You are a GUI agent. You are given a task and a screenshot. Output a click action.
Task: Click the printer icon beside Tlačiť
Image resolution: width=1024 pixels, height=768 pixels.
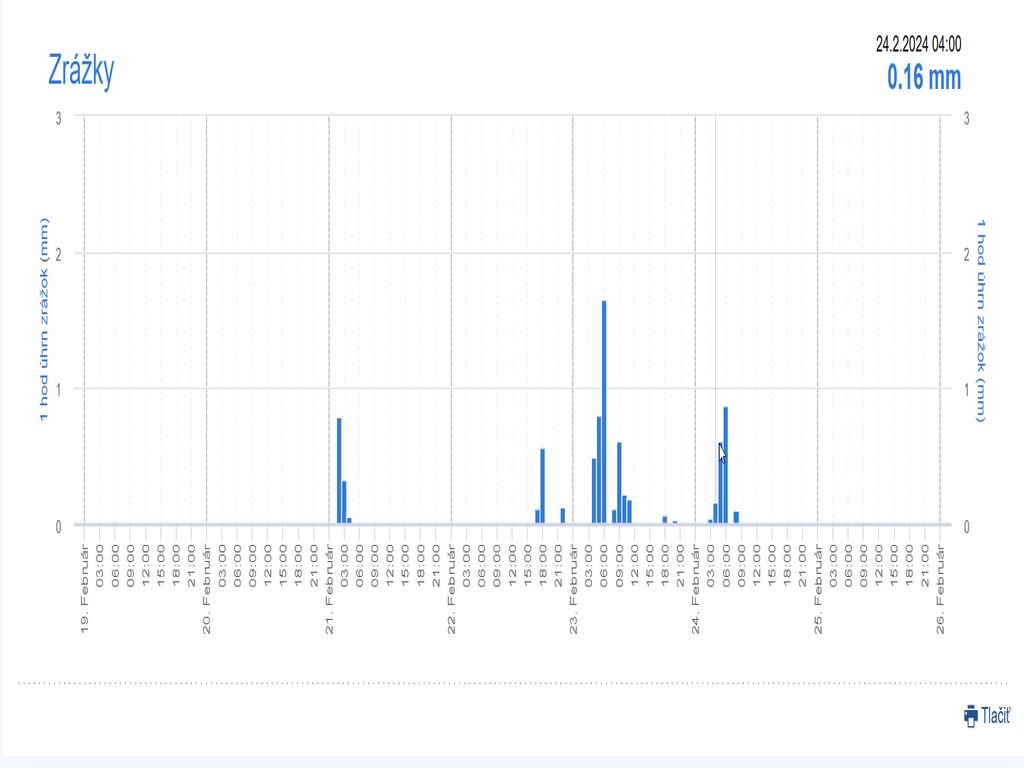tap(970, 715)
